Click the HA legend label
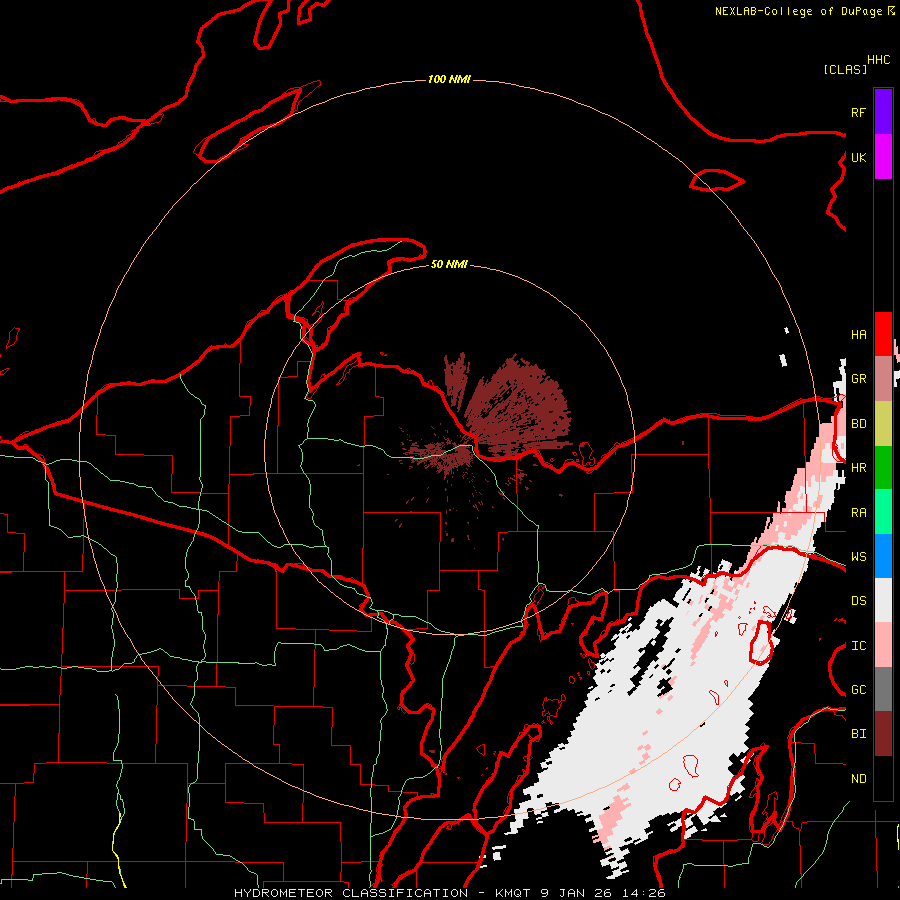The height and width of the screenshot is (900, 900). [858, 335]
